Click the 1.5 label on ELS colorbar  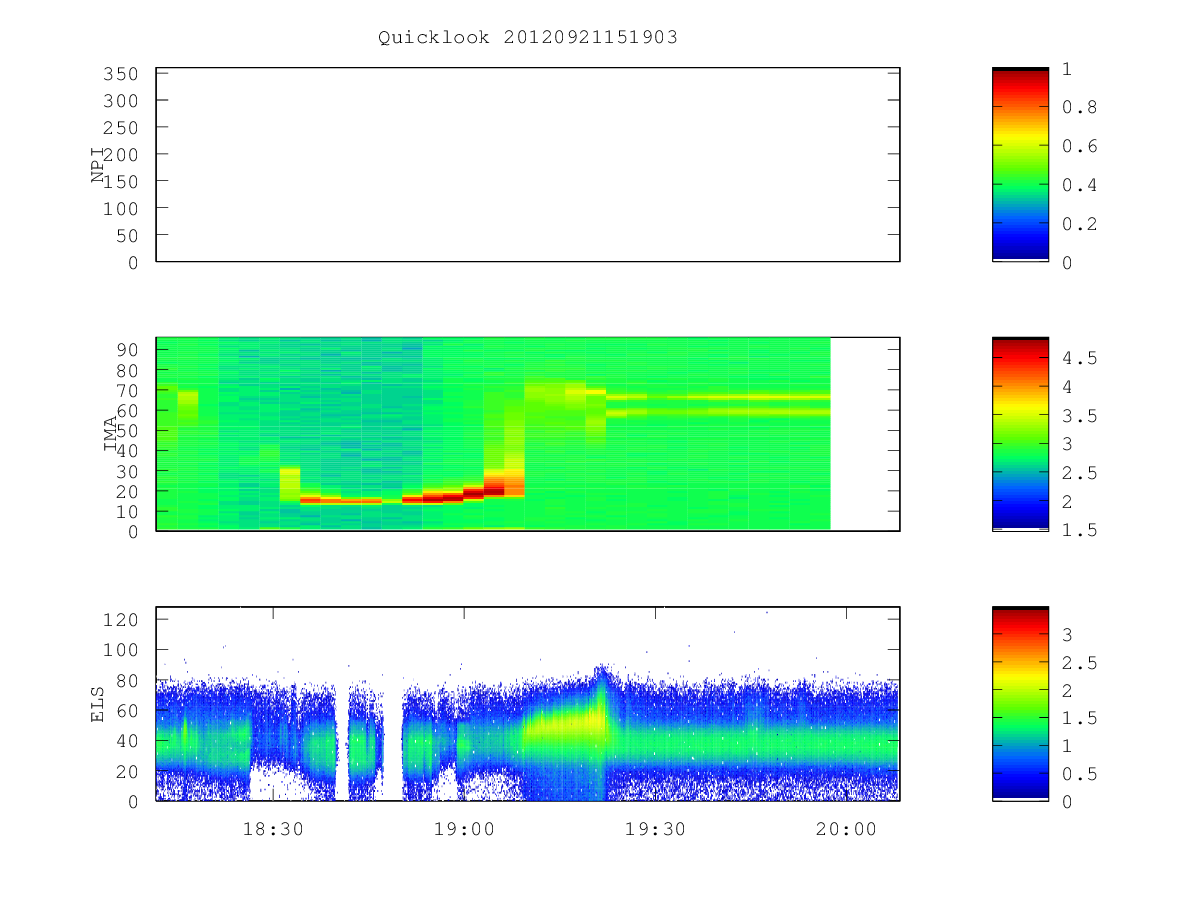coord(1079,718)
